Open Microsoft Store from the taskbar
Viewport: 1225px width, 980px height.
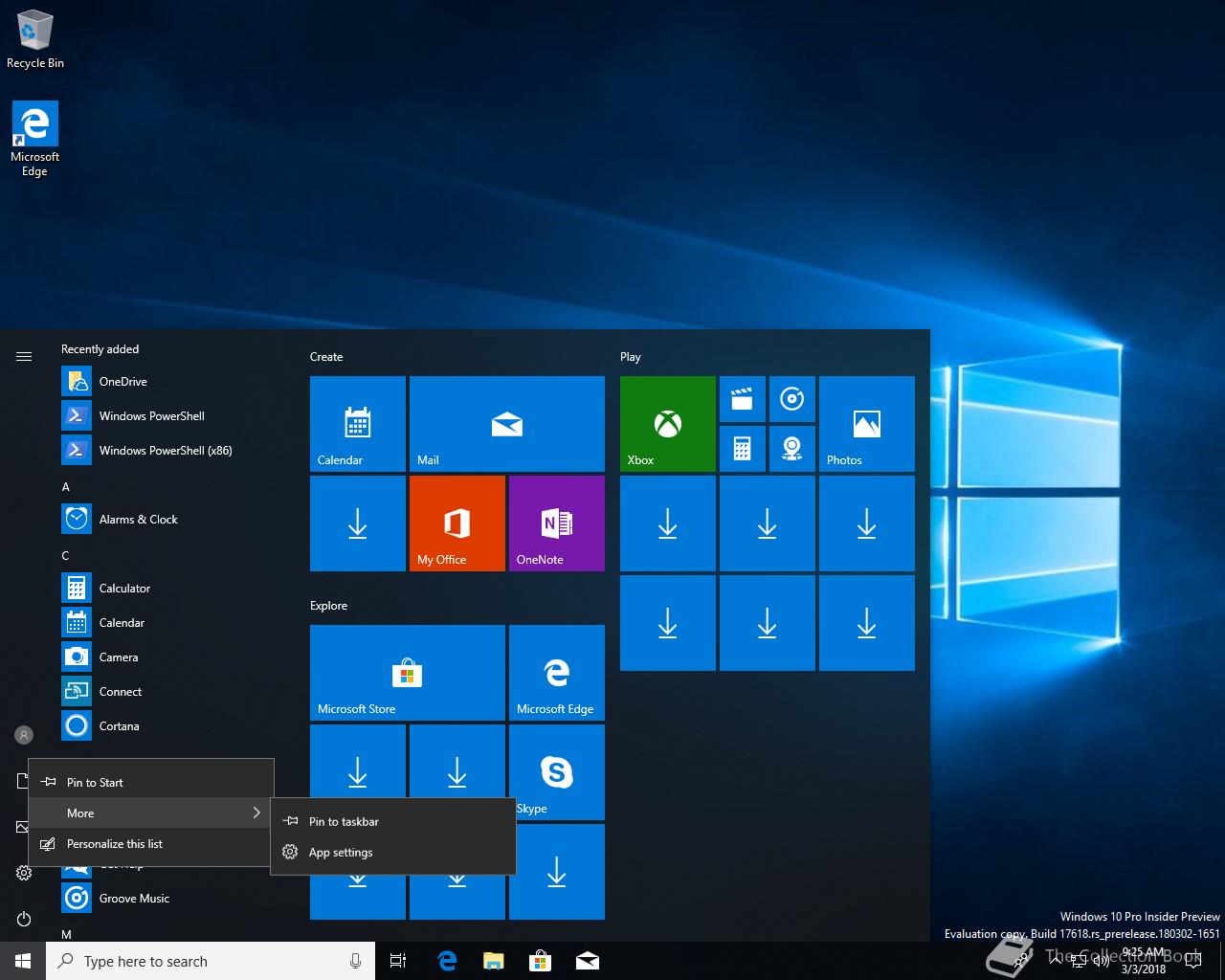click(541, 961)
